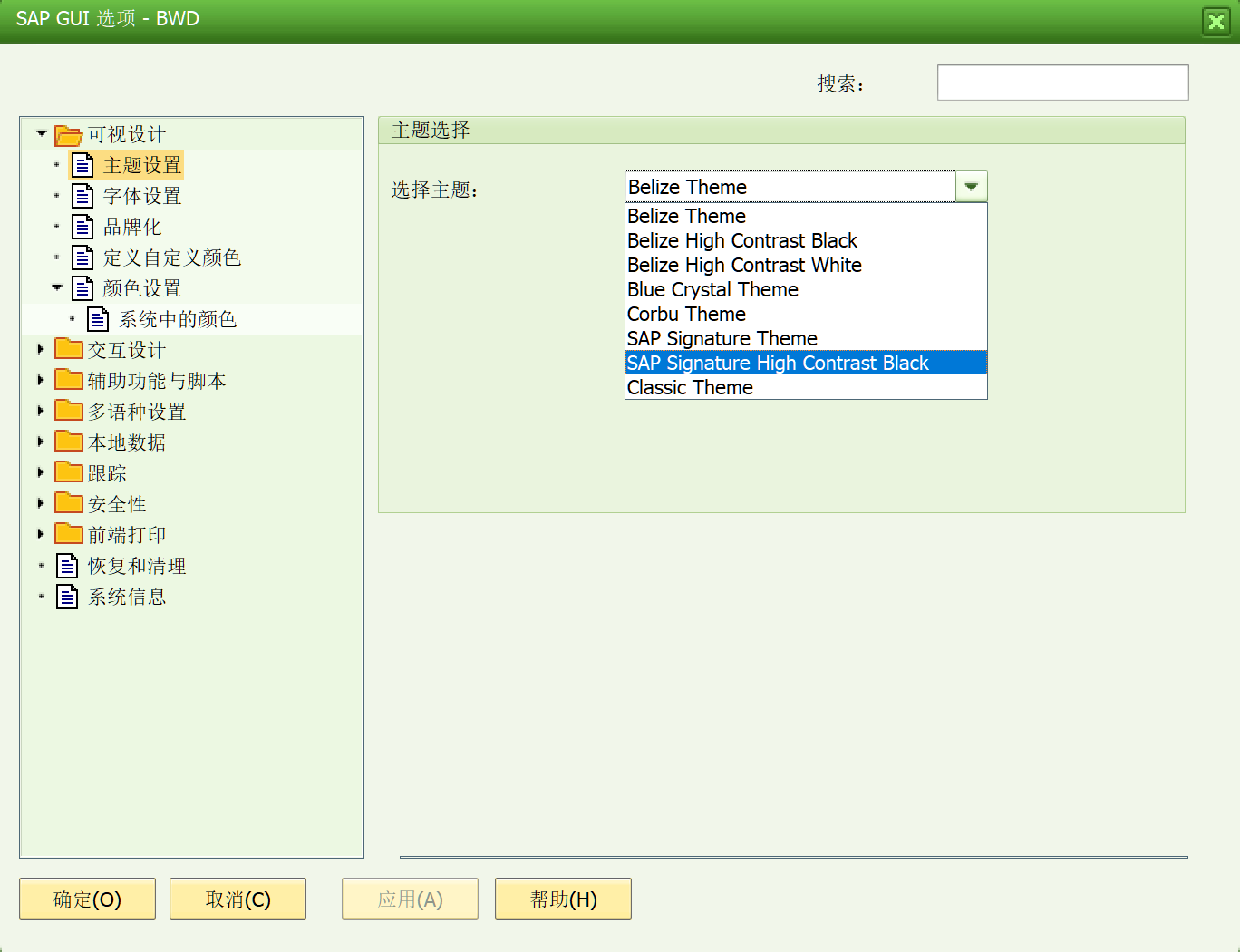Click the 可视设计 folder icon
Viewport: 1240px width, 952px height.
pyautogui.click(x=68, y=134)
